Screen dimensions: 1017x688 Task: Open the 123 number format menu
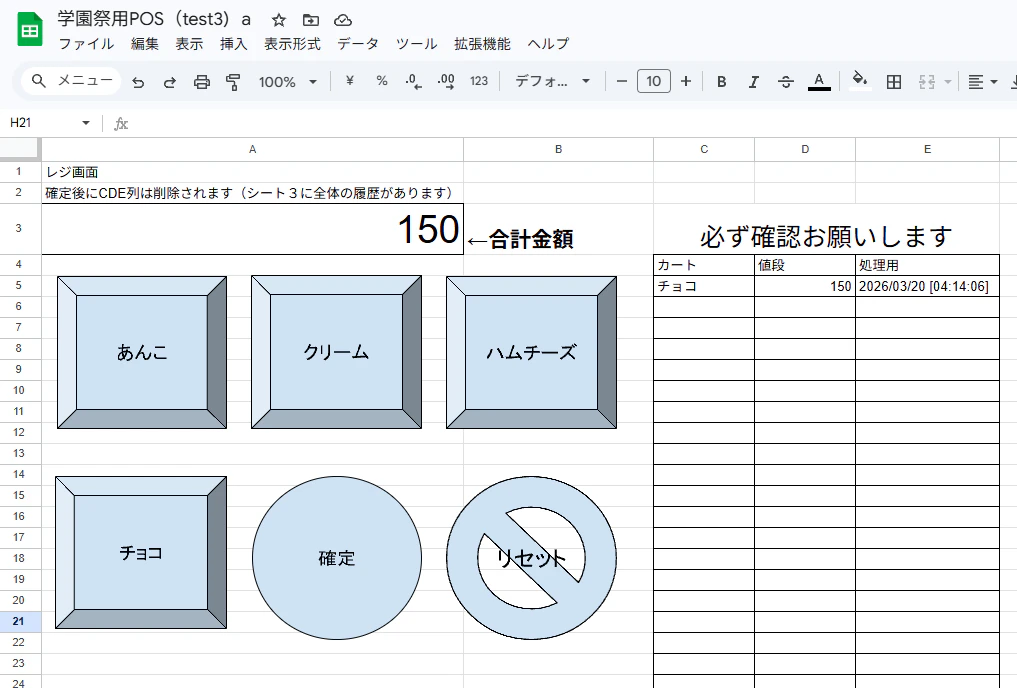pyautogui.click(x=479, y=81)
